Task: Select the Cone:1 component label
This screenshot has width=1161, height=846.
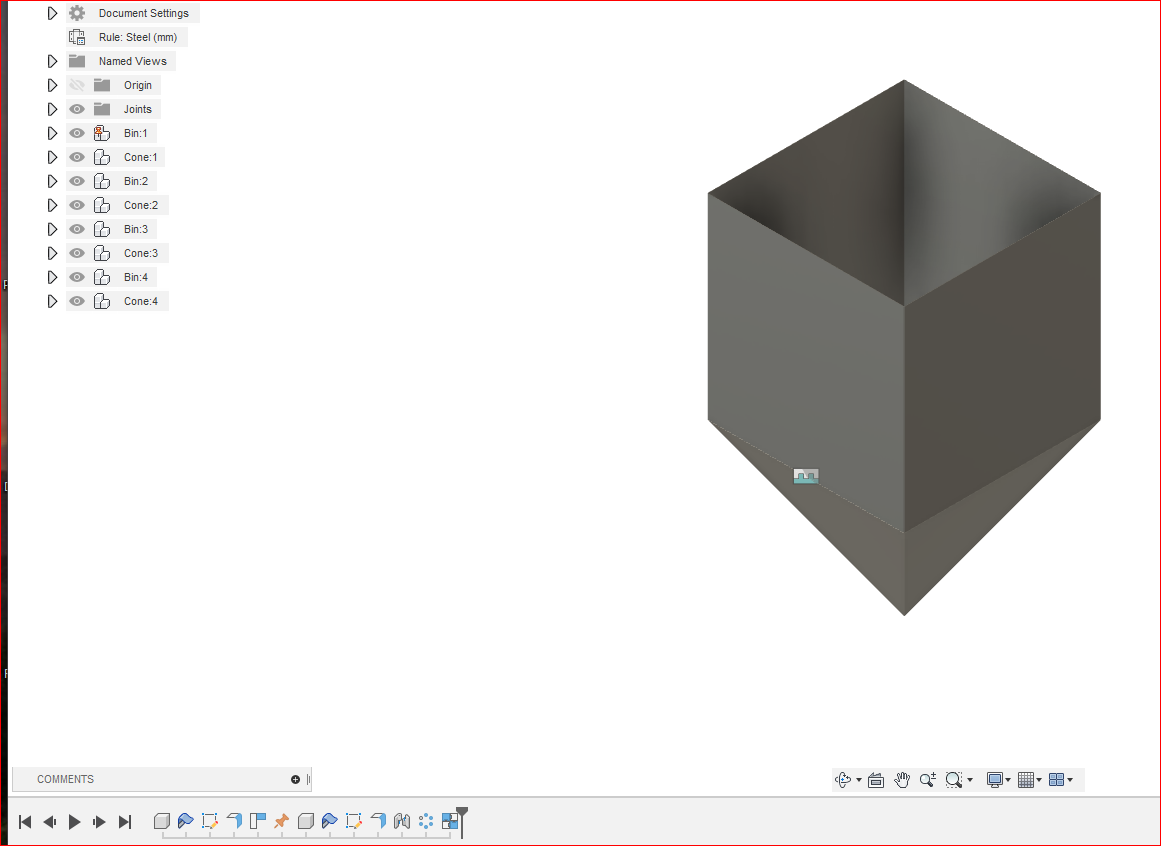Action: tap(141, 157)
